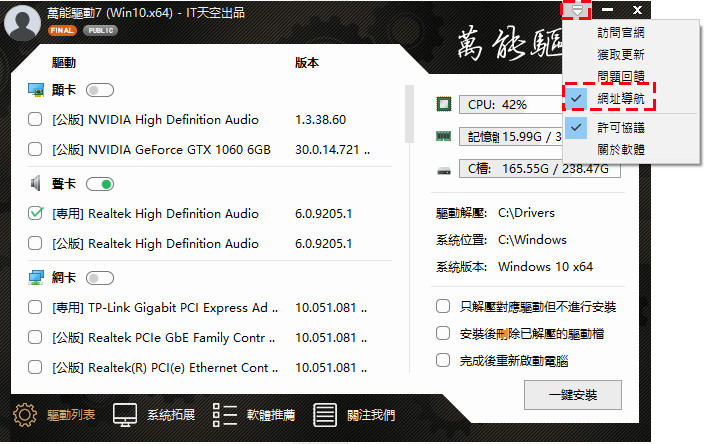Click the monitor icon for 系統拓展

[x=125, y=415]
